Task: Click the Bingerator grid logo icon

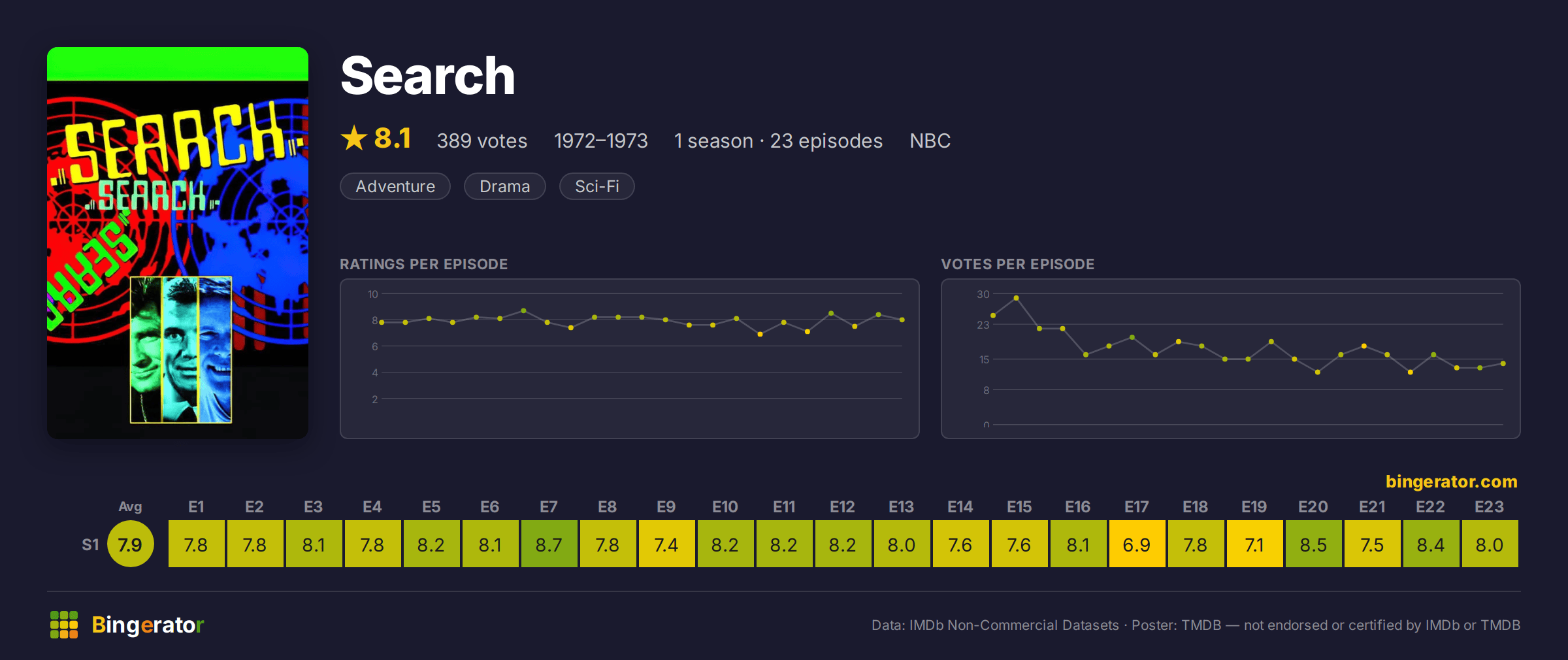Action: click(x=64, y=625)
